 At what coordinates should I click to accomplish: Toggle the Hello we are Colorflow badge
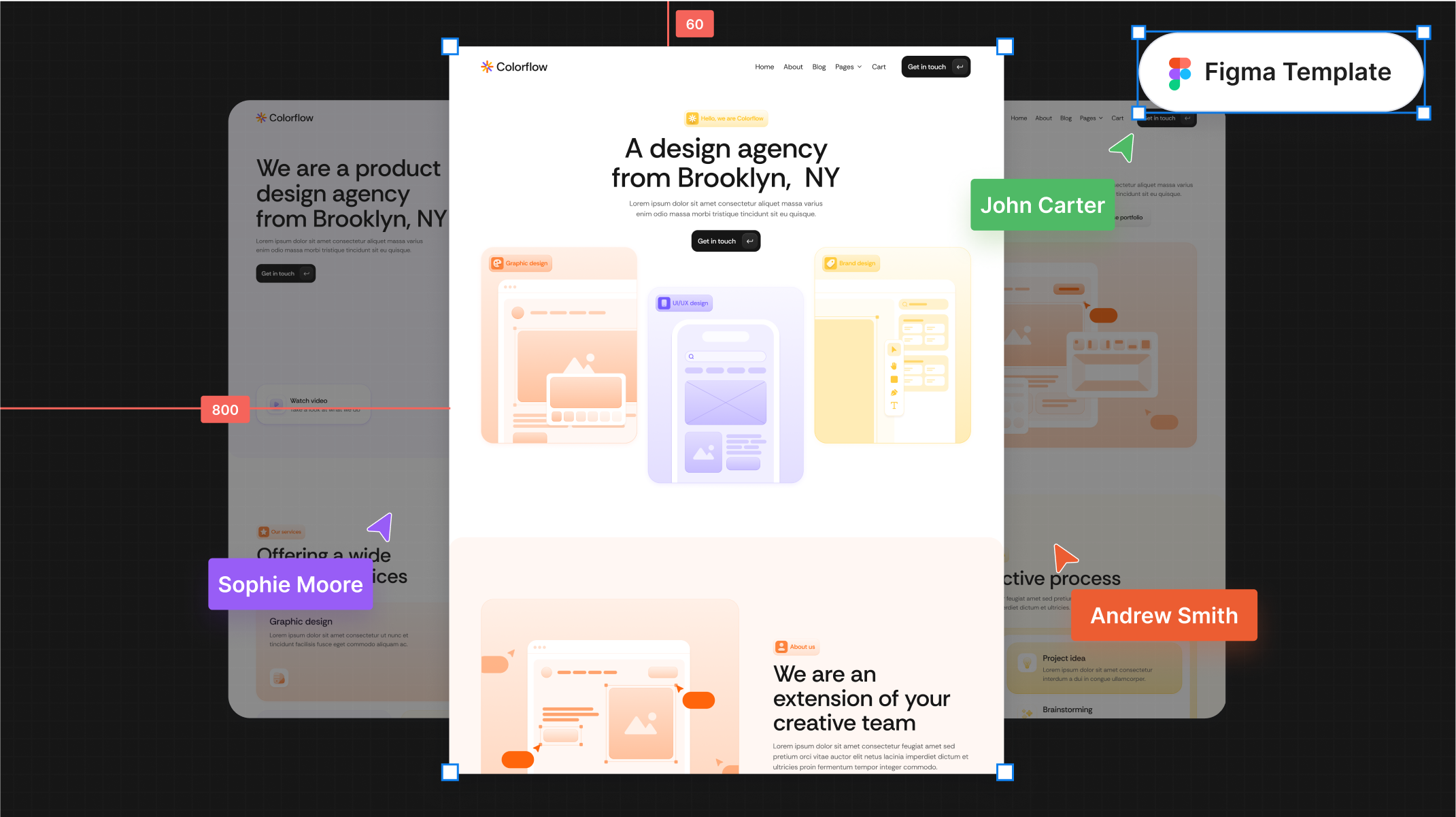coord(726,118)
